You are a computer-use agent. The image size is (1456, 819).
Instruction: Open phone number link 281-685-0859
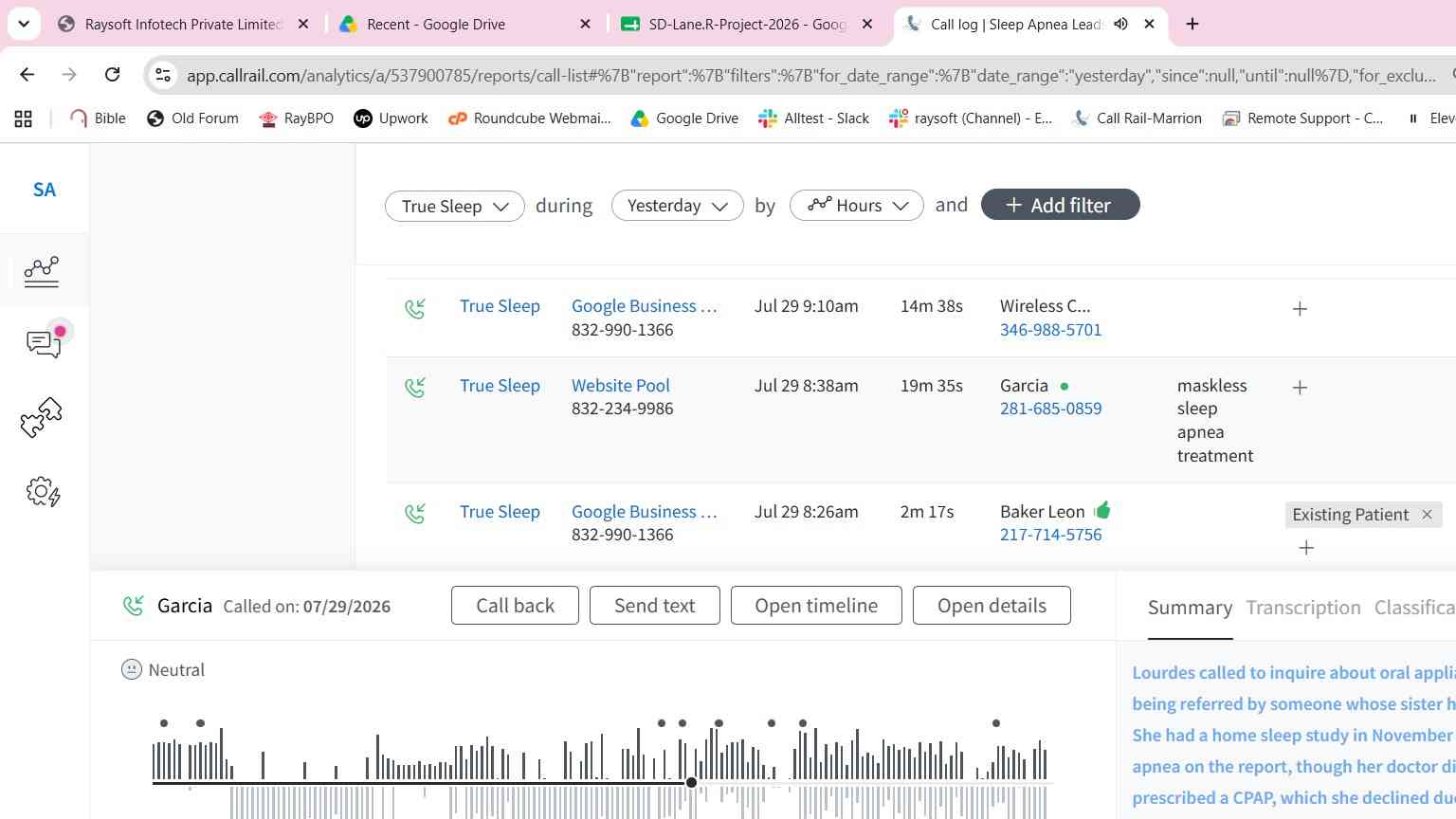pos(1050,409)
